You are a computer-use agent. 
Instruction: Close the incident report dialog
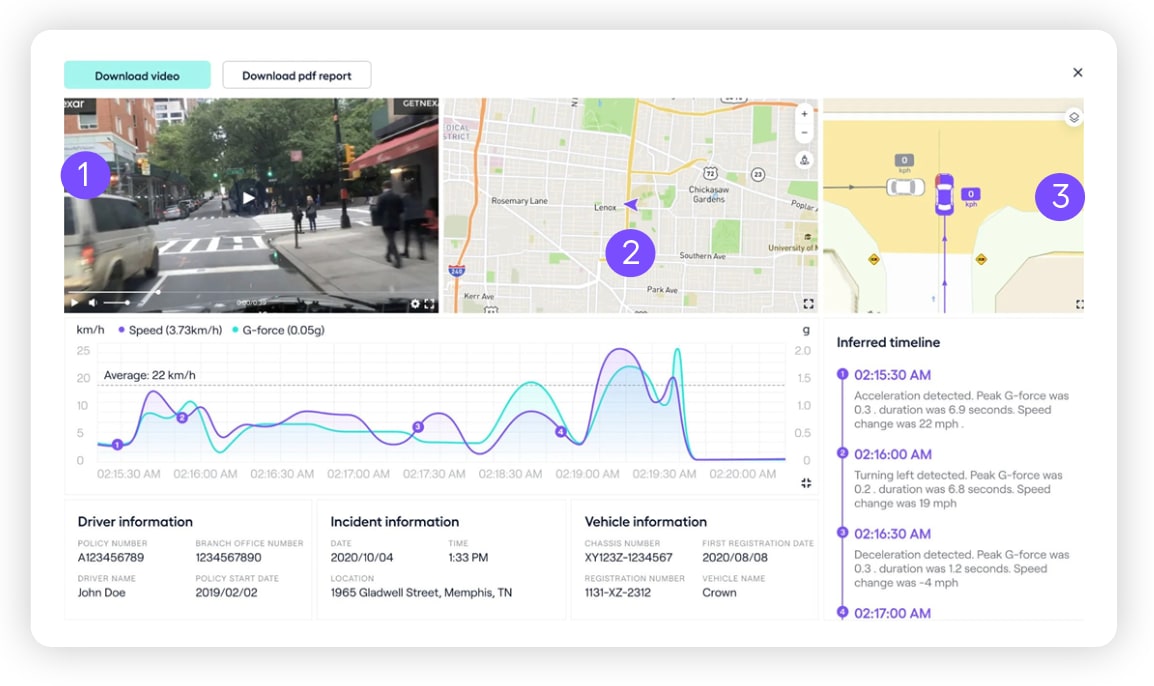(1077, 72)
